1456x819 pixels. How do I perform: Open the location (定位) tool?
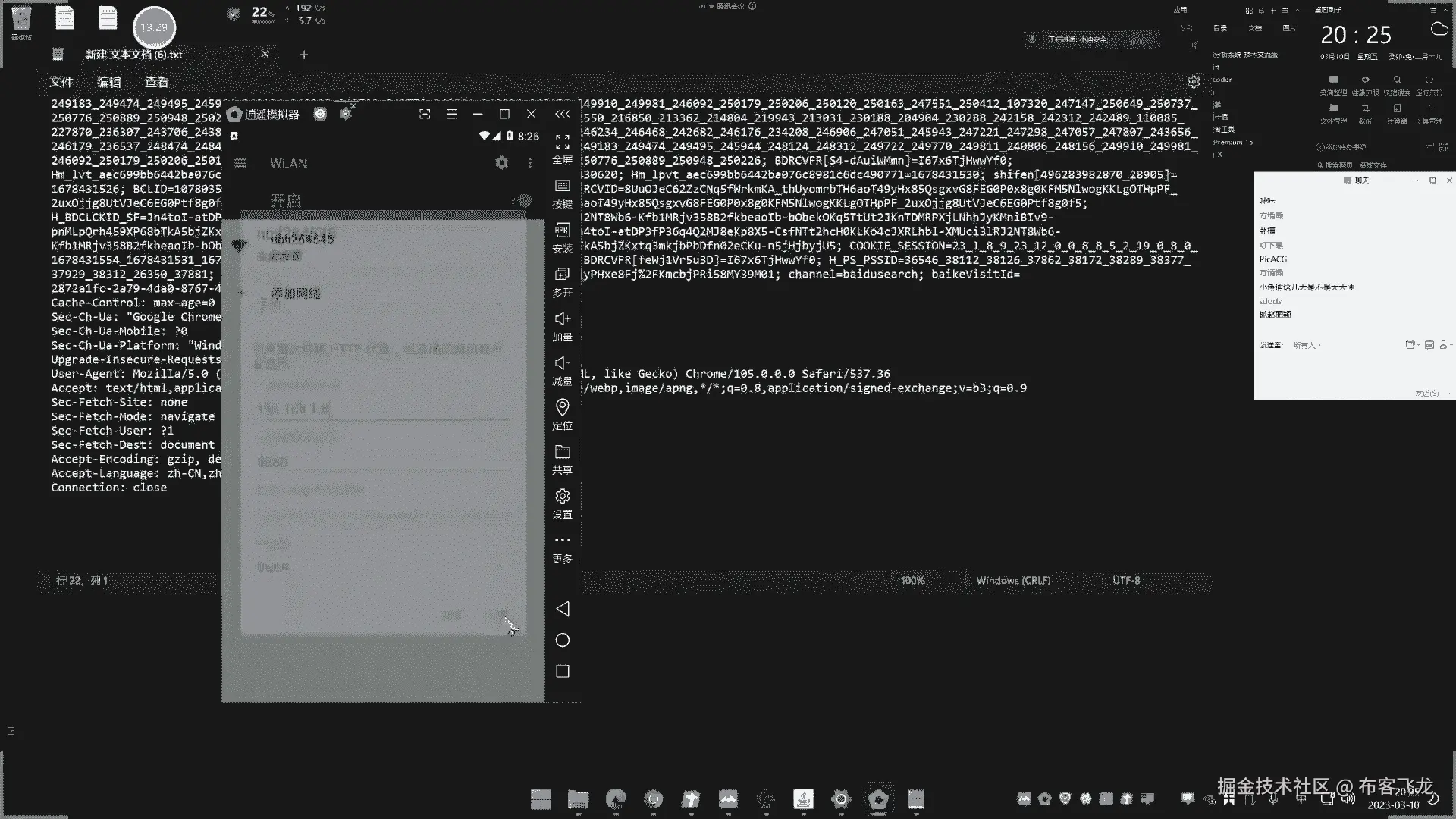coord(562,408)
